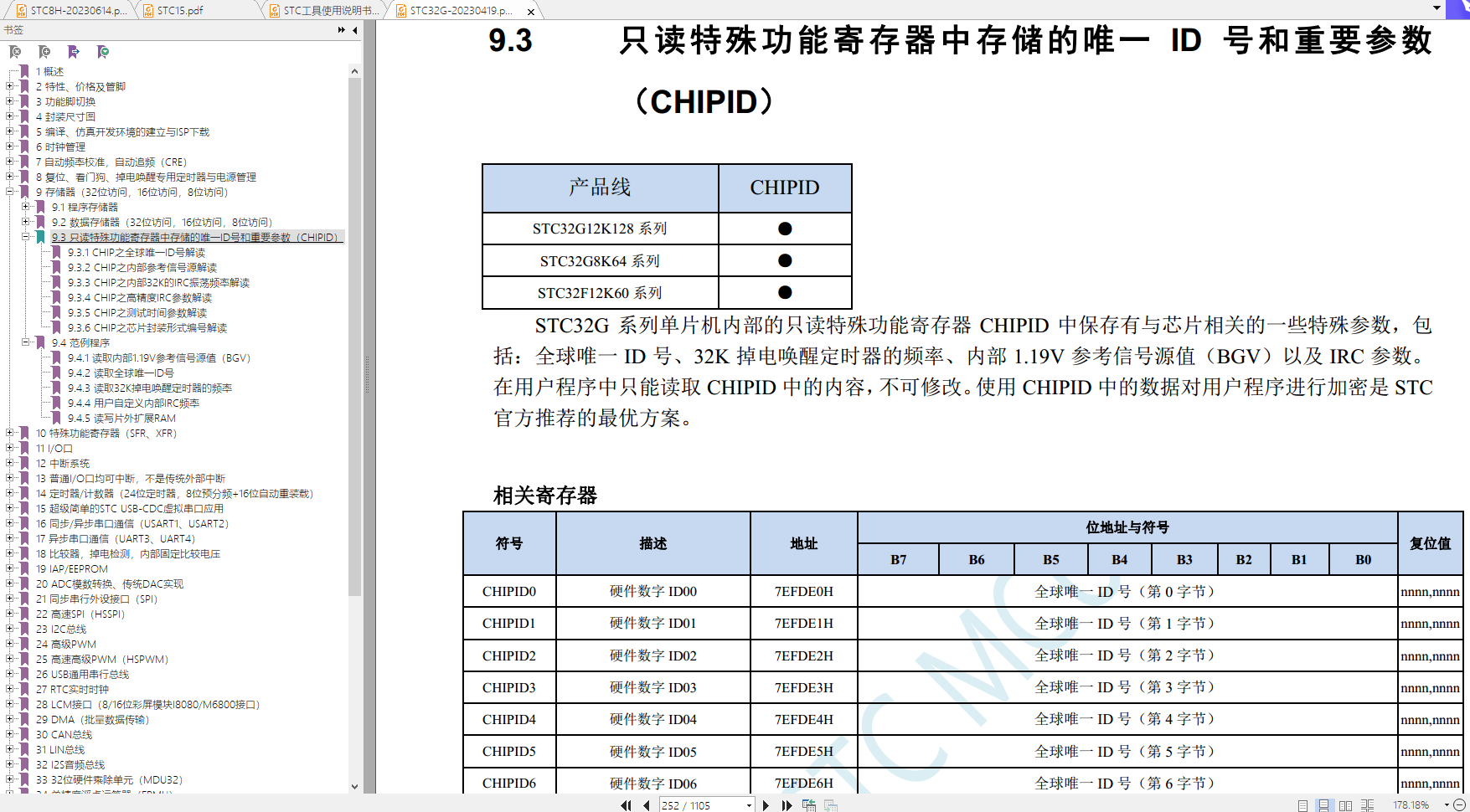
Task: Click the '相关寄存器' heading text
Action: (545, 496)
